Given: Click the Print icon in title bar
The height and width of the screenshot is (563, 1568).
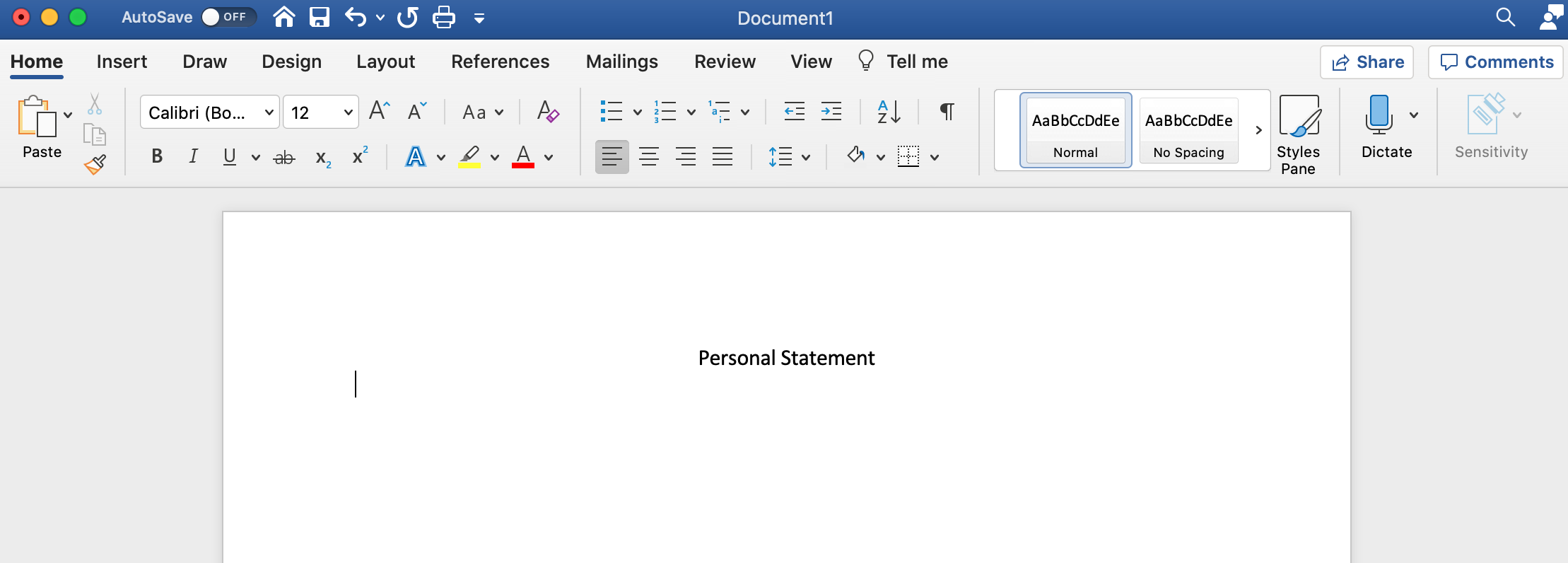Looking at the screenshot, I should 443,17.
